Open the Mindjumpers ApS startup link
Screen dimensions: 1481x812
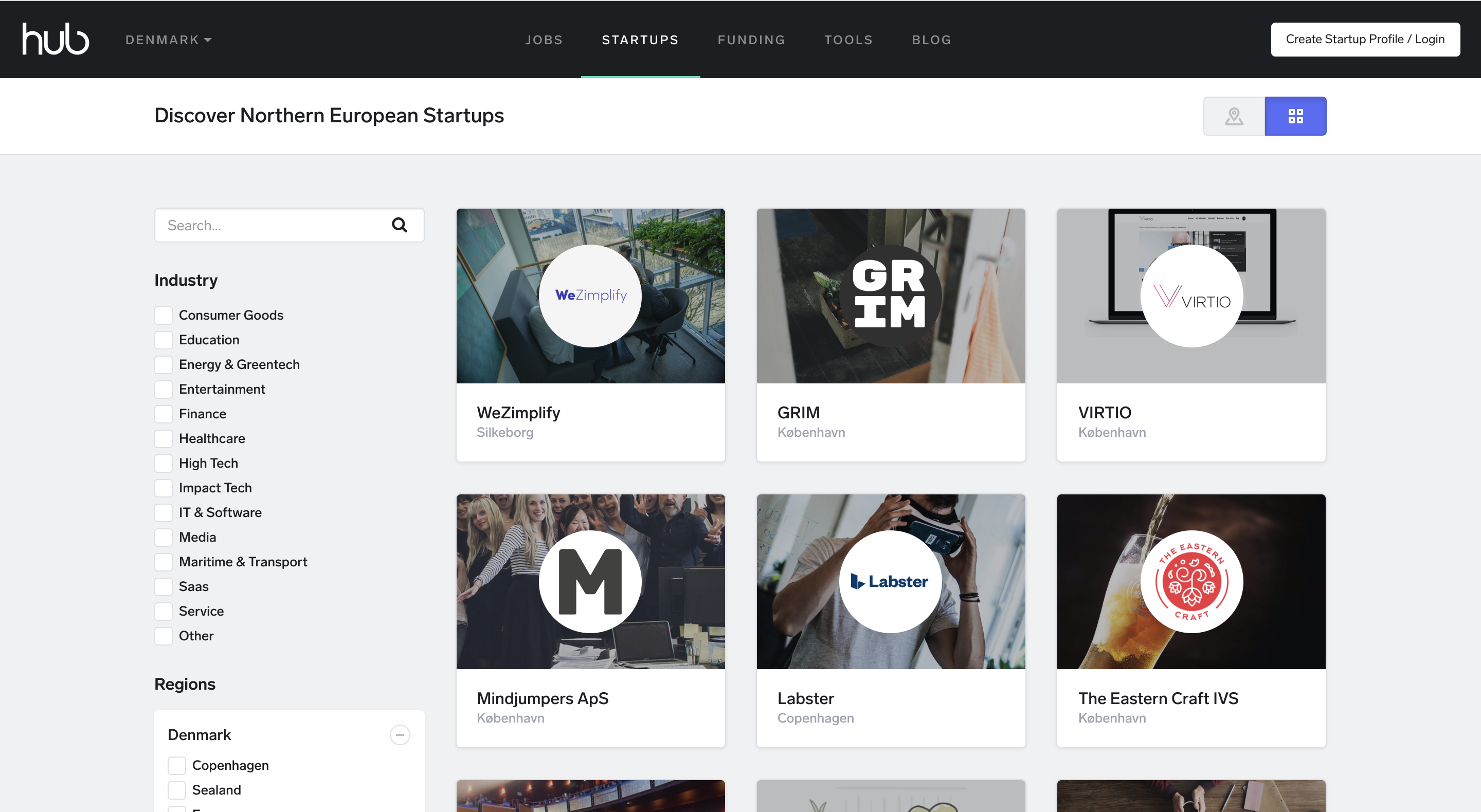coord(542,698)
